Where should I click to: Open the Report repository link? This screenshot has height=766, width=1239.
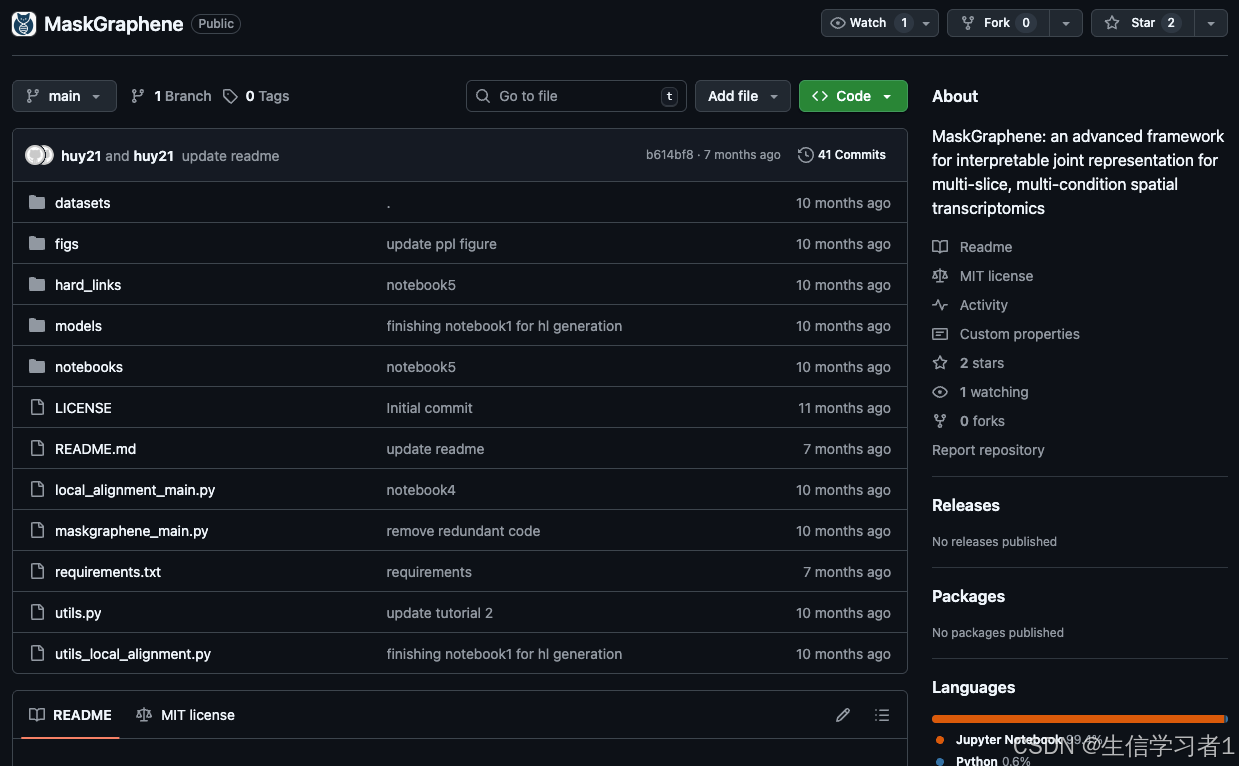tap(988, 450)
